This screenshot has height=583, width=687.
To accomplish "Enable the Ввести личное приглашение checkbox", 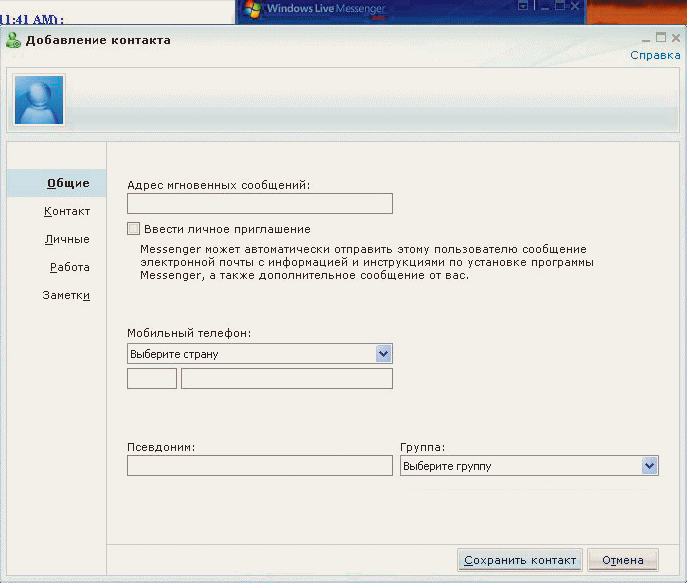I will pos(134,229).
